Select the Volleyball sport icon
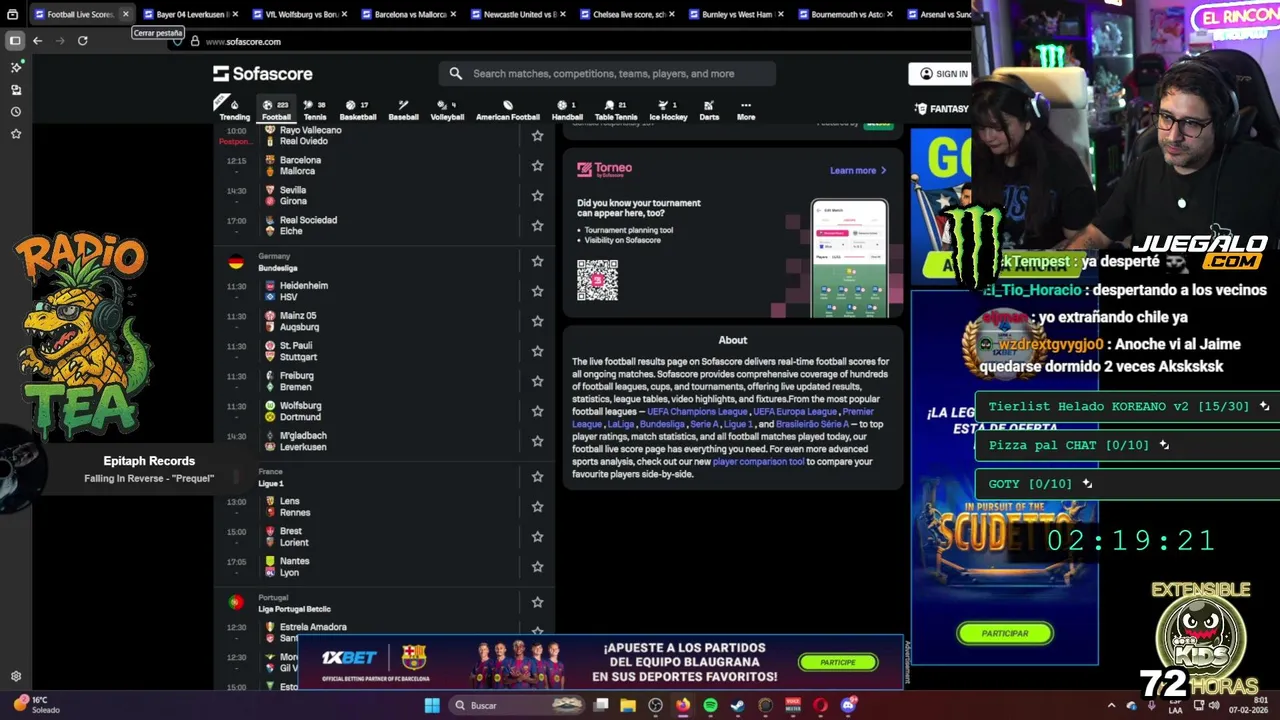Screen dimensions: 1280x720 pos(447,110)
